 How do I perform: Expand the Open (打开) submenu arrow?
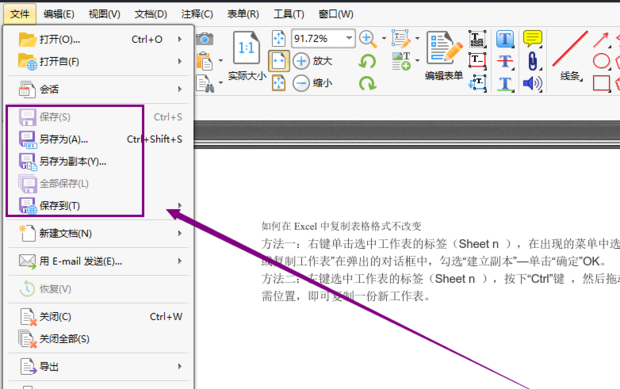coord(180,39)
